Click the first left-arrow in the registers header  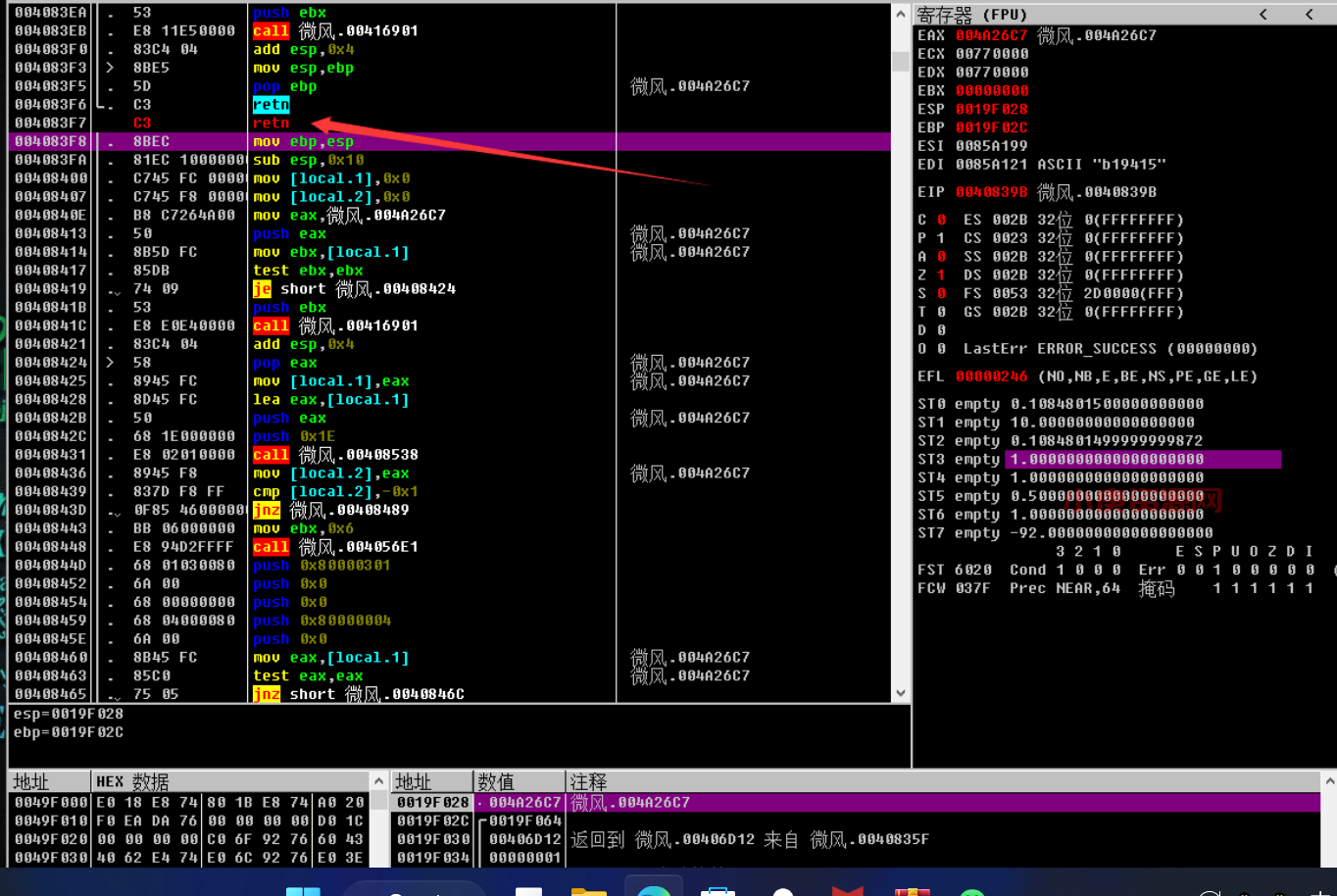(x=1263, y=14)
